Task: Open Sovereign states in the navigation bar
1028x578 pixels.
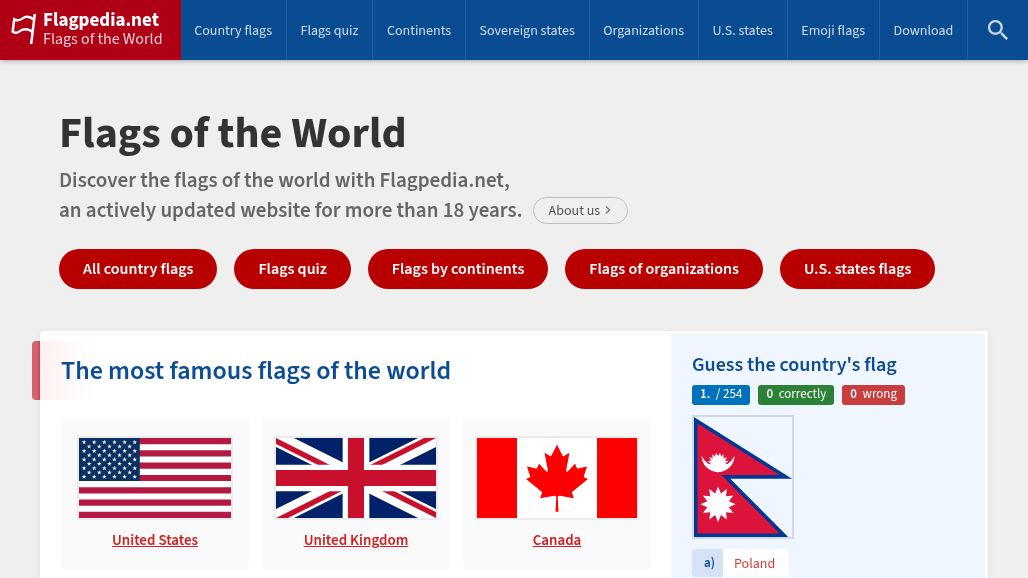Action: coord(527,30)
